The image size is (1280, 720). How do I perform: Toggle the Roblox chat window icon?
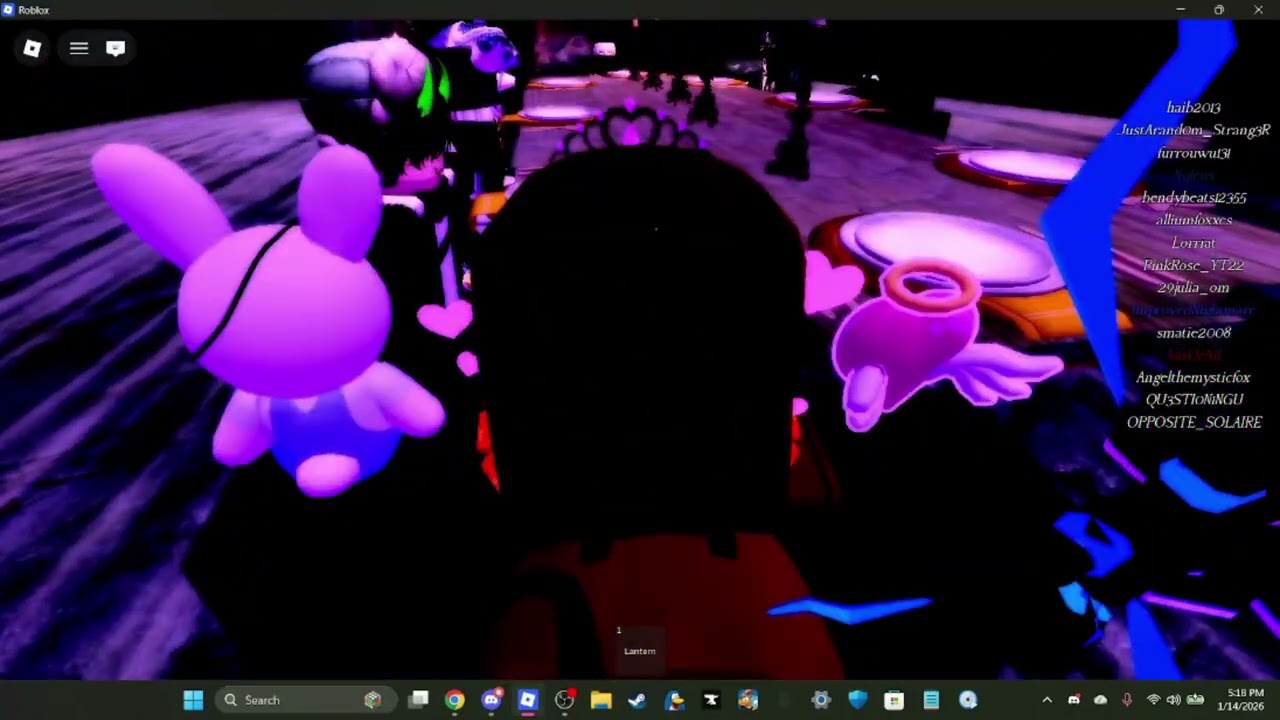(x=115, y=48)
